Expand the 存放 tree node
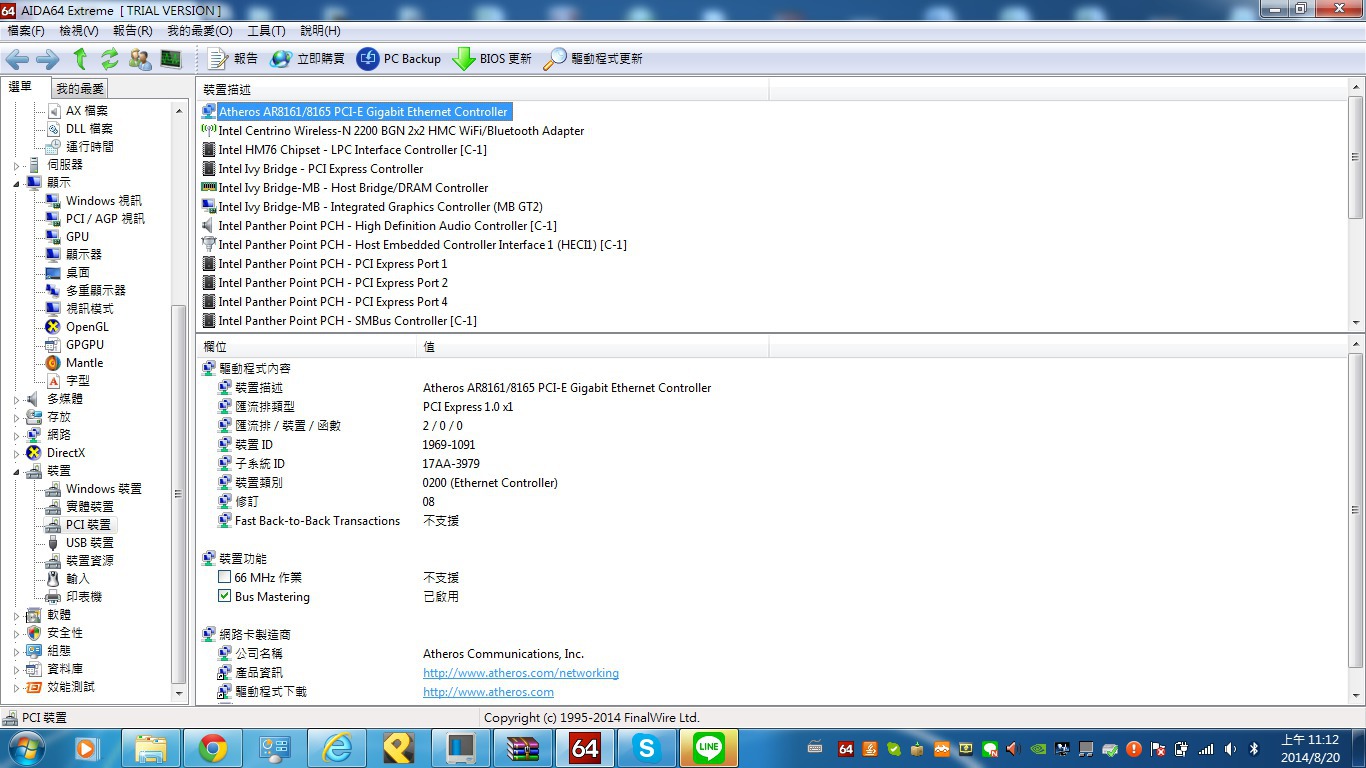The height and width of the screenshot is (768, 1366). 17,417
